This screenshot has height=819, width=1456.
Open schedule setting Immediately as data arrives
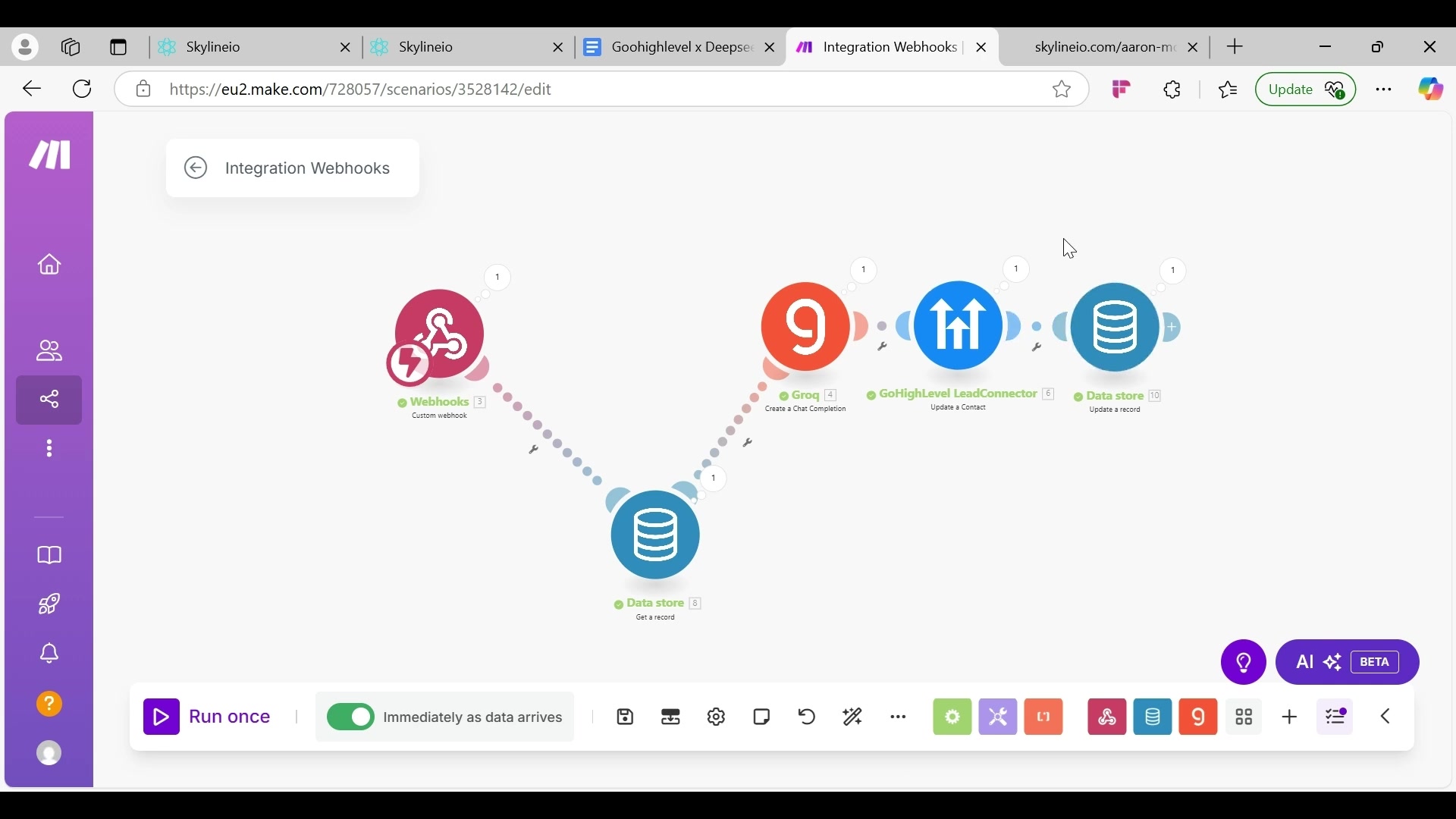click(x=474, y=717)
